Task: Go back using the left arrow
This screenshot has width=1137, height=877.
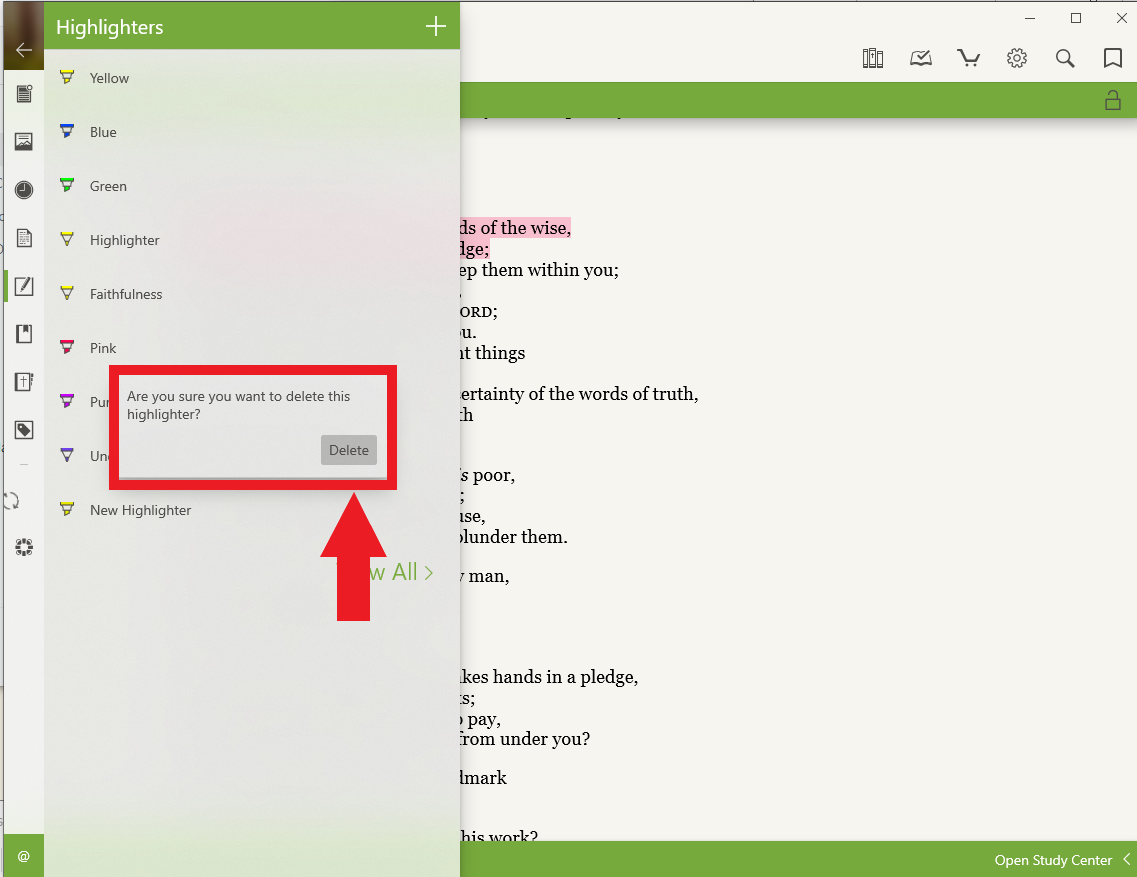Action: click(24, 50)
